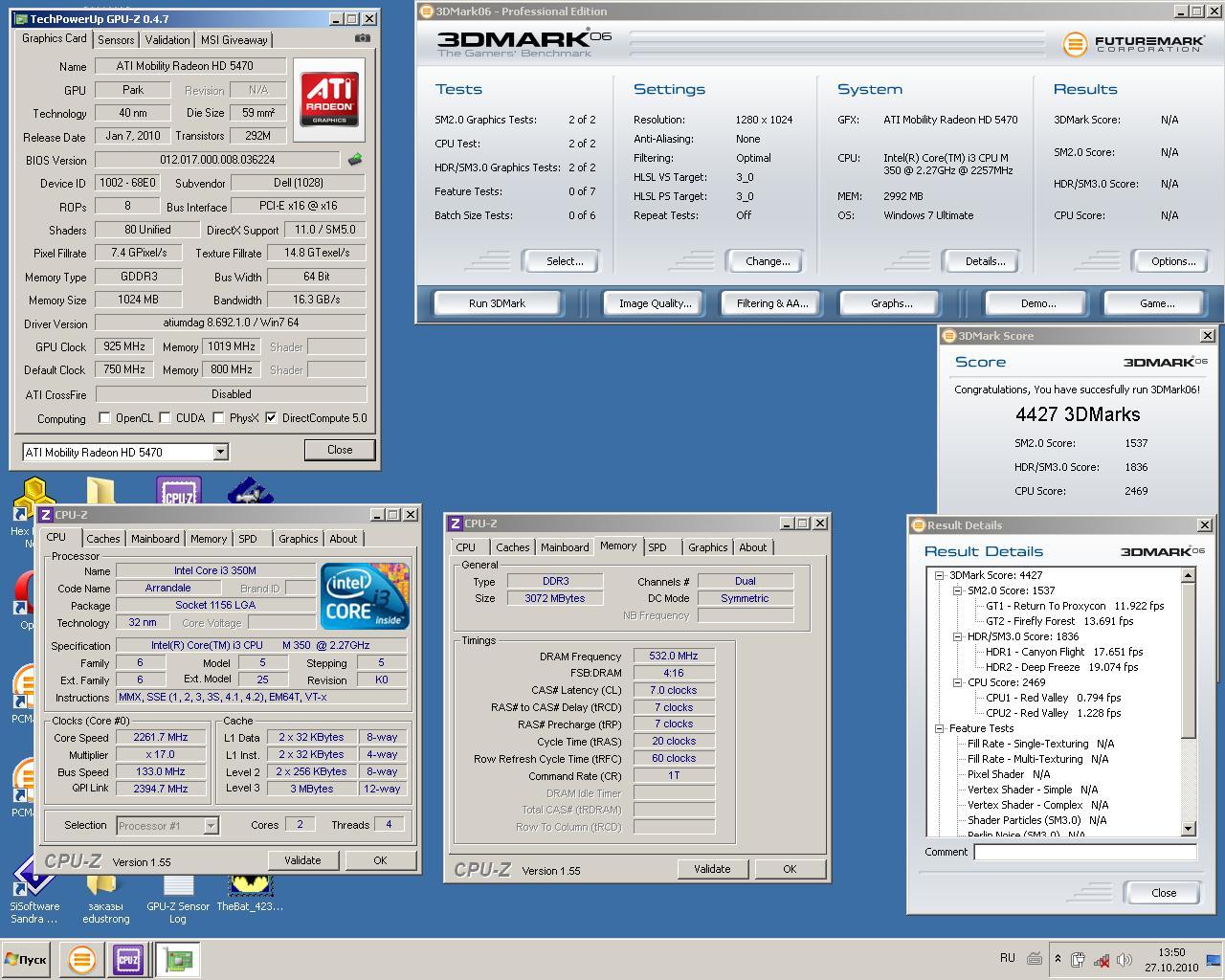Click OK in the CPU-Z processor window
Screen dimensions: 1225x980
380,860
